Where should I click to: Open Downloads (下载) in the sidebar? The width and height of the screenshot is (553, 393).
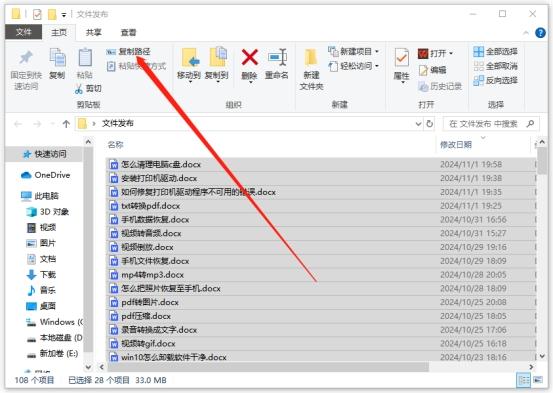click(x=41, y=274)
